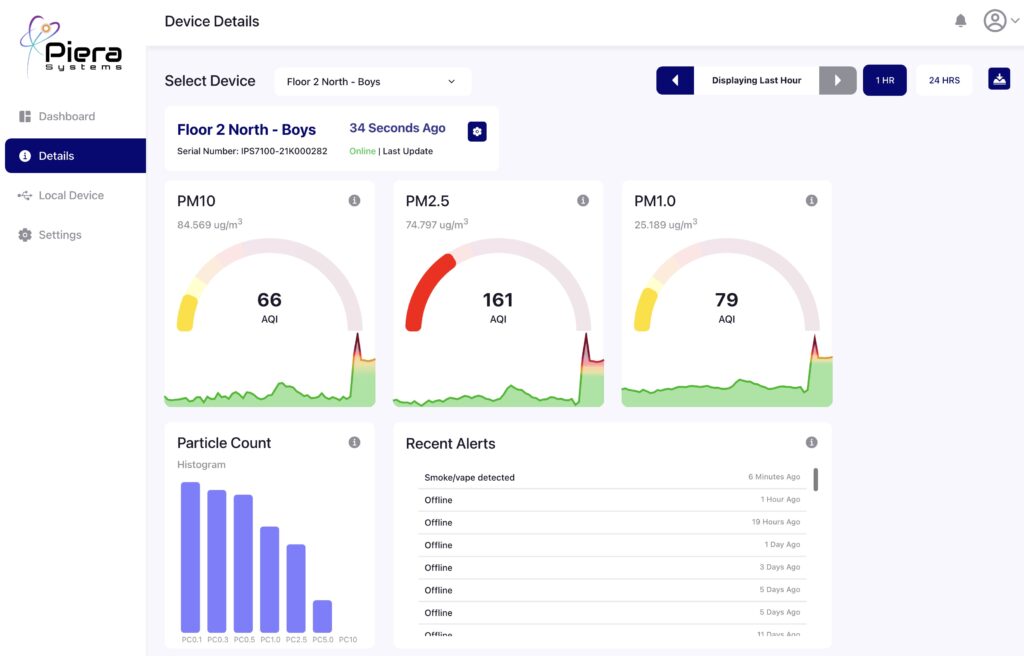Click the Piera Systems logo
1024x656 pixels.
click(70, 45)
